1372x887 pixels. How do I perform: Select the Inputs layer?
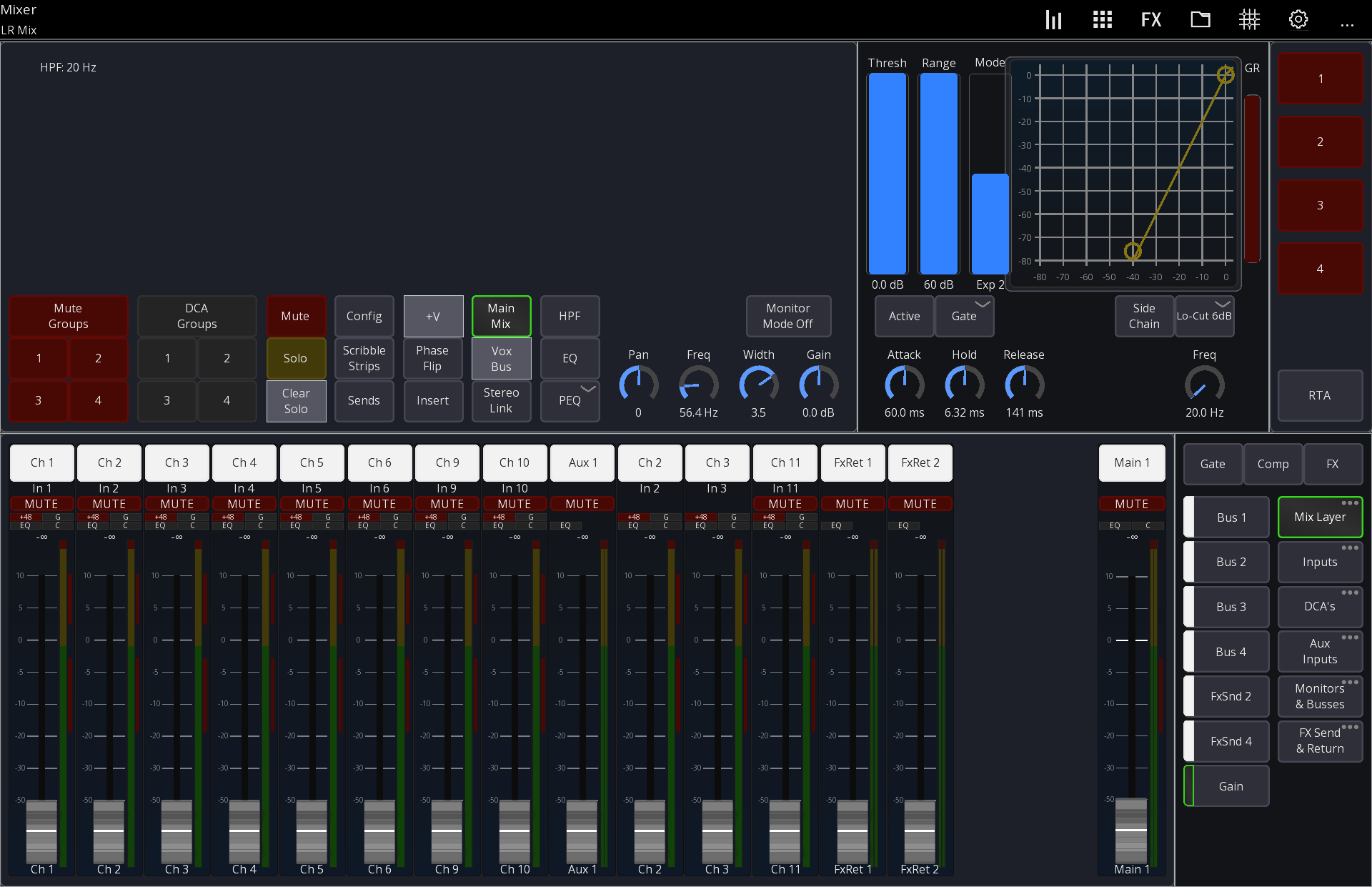[x=1320, y=562]
